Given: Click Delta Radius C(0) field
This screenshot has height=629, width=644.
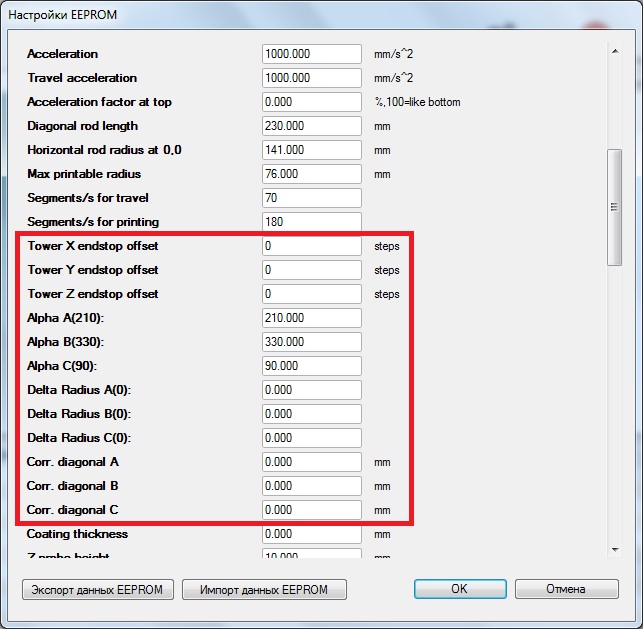Looking at the screenshot, I should pos(312,438).
